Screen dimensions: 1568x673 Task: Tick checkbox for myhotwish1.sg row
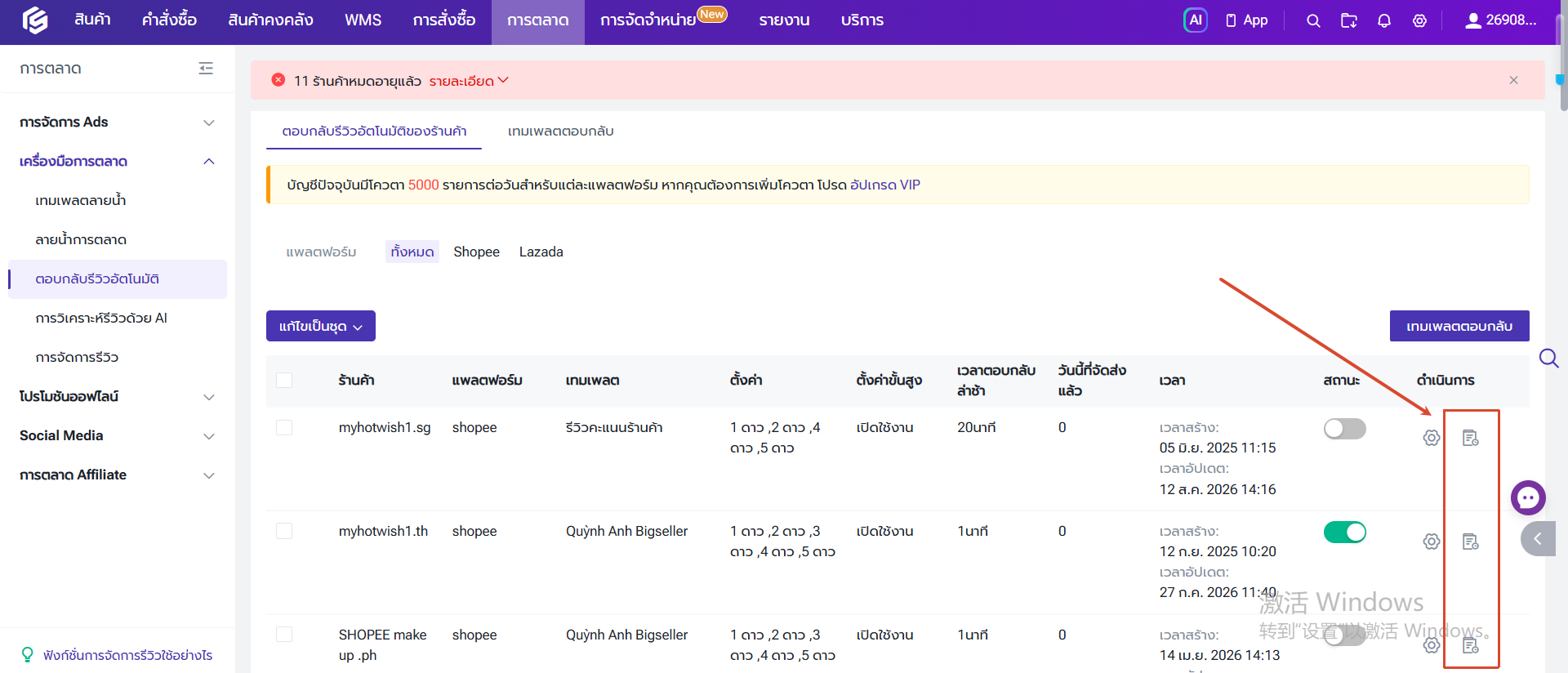[284, 427]
